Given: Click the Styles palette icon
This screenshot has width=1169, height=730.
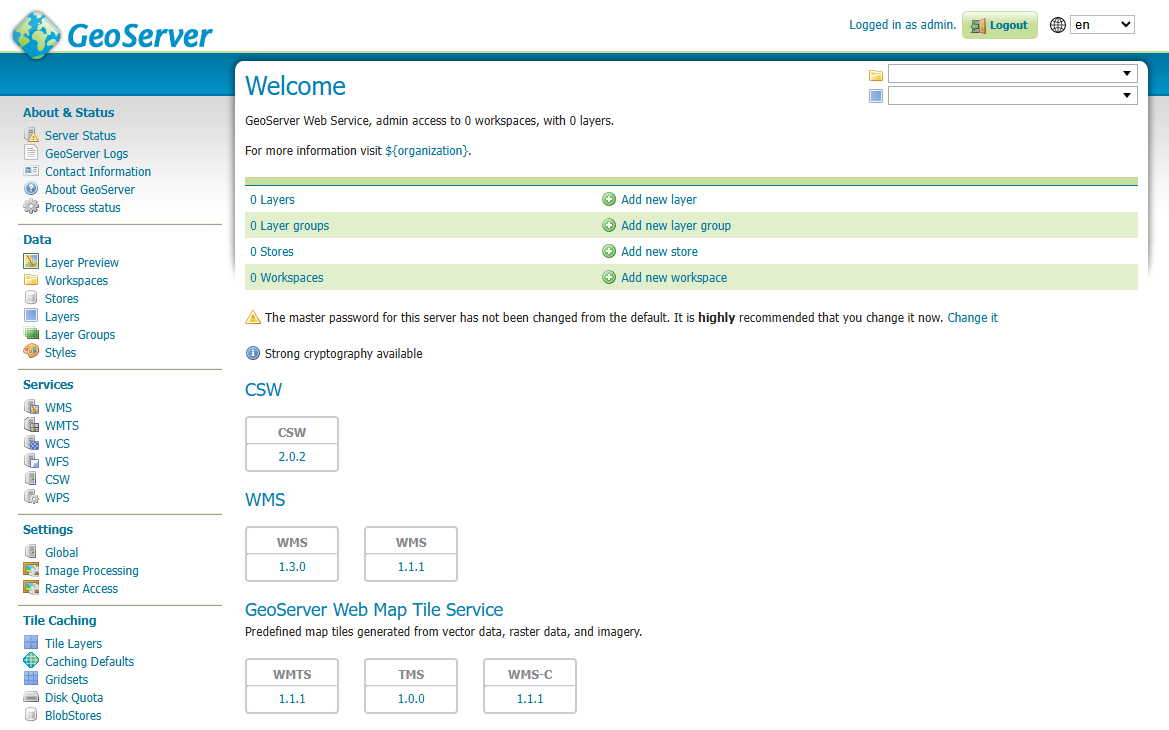Looking at the screenshot, I should (31, 352).
